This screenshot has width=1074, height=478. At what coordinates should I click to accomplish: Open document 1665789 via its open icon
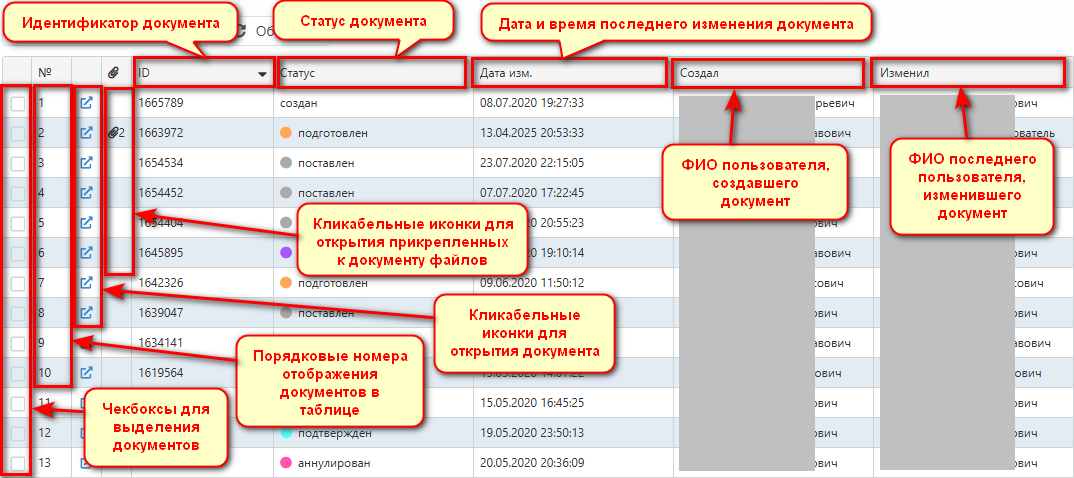[x=87, y=103]
